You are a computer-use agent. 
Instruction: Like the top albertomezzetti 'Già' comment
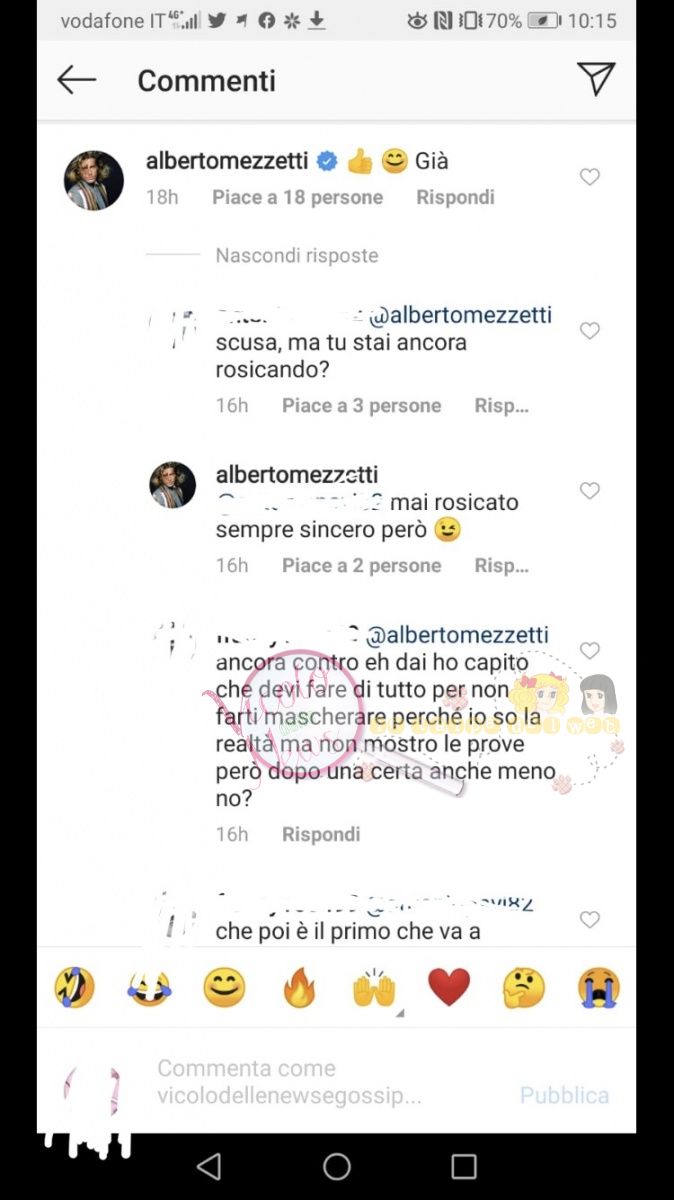590,177
